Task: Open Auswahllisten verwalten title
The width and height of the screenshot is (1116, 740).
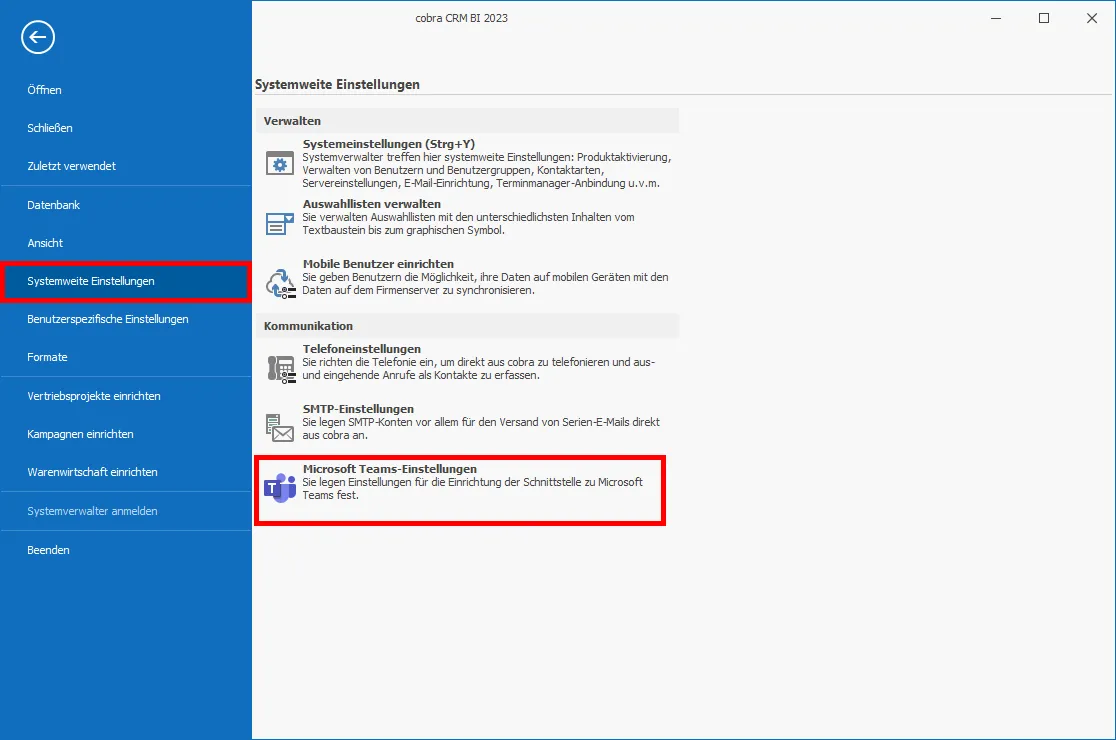Action: [372, 204]
